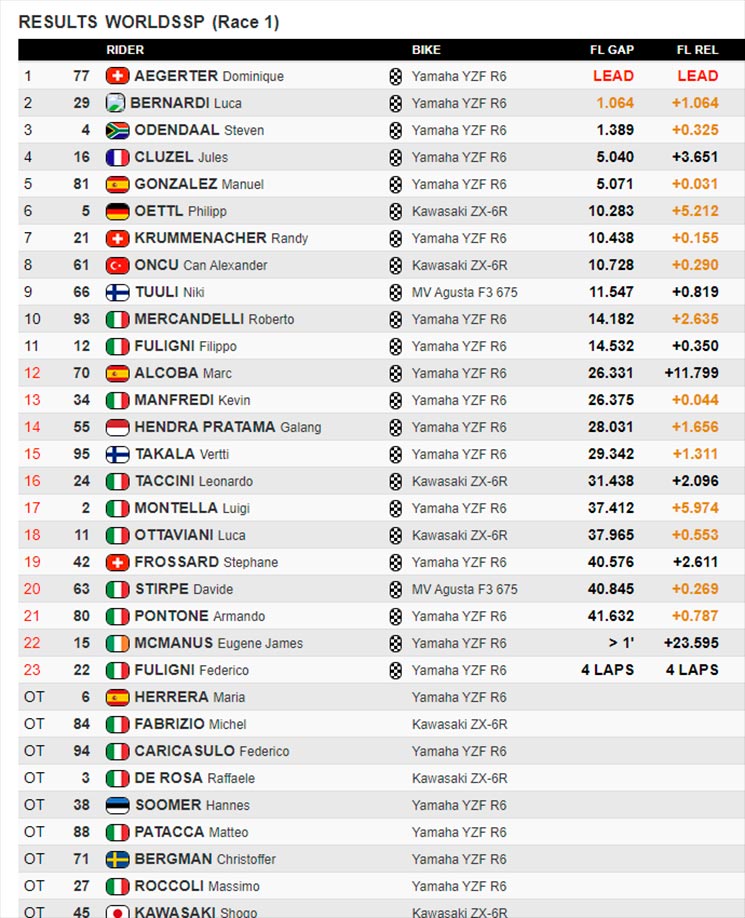Viewport: 745px width, 918px height.
Task: Click the chequered flag icon in CLUZEL row
Action: (x=396, y=157)
